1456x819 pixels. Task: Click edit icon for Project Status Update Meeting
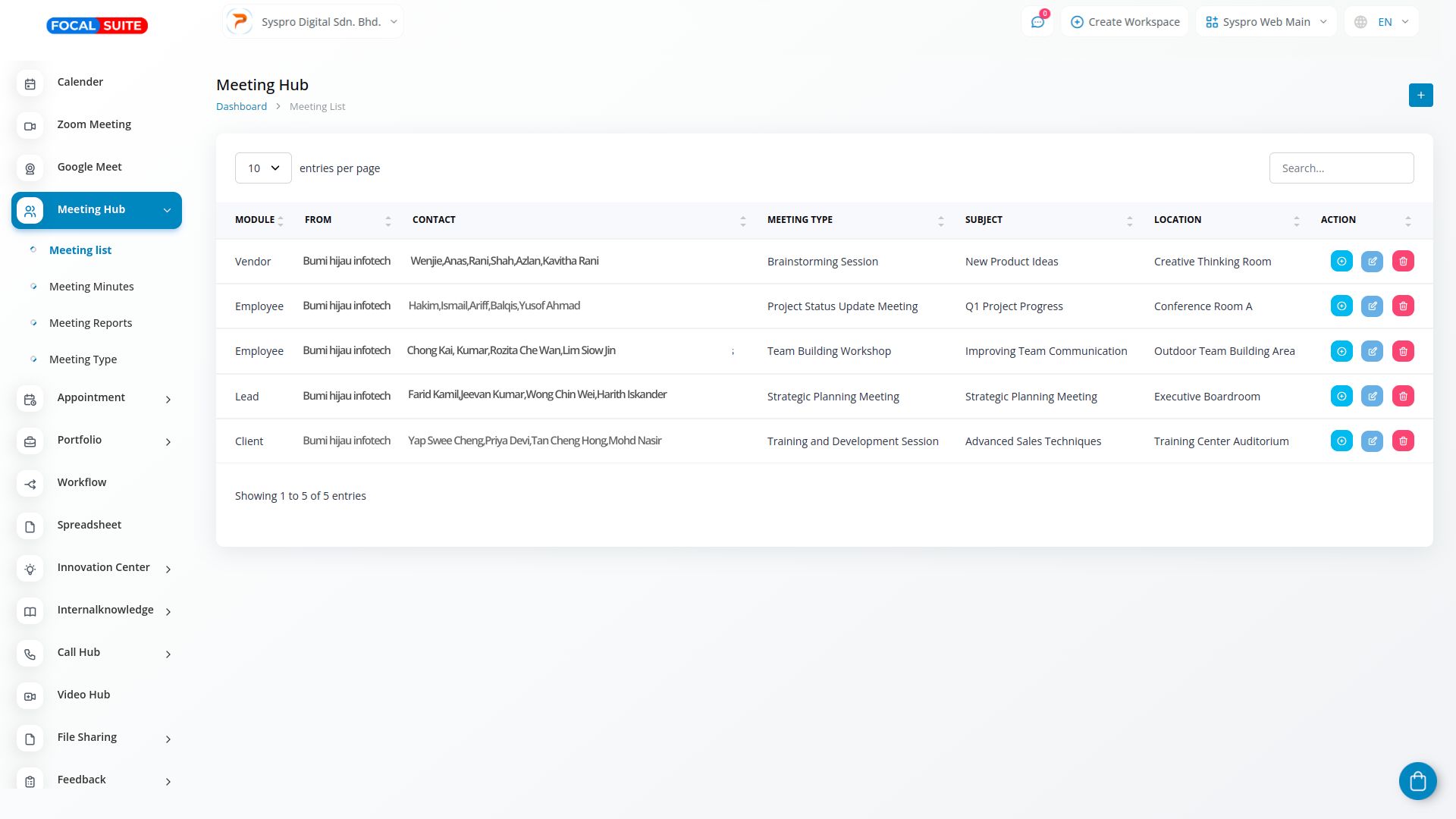tap(1372, 306)
